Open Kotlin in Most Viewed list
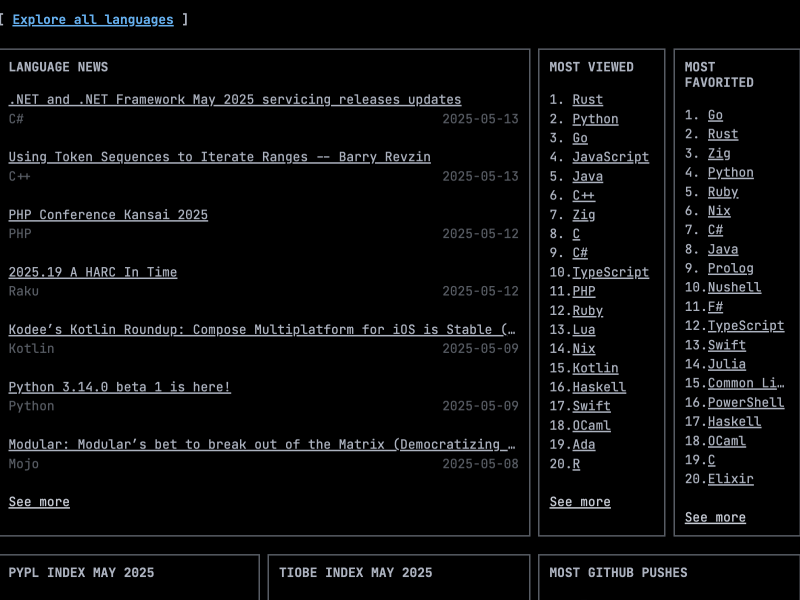The width and height of the screenshot is (800, 600). [x=595, y=368]
